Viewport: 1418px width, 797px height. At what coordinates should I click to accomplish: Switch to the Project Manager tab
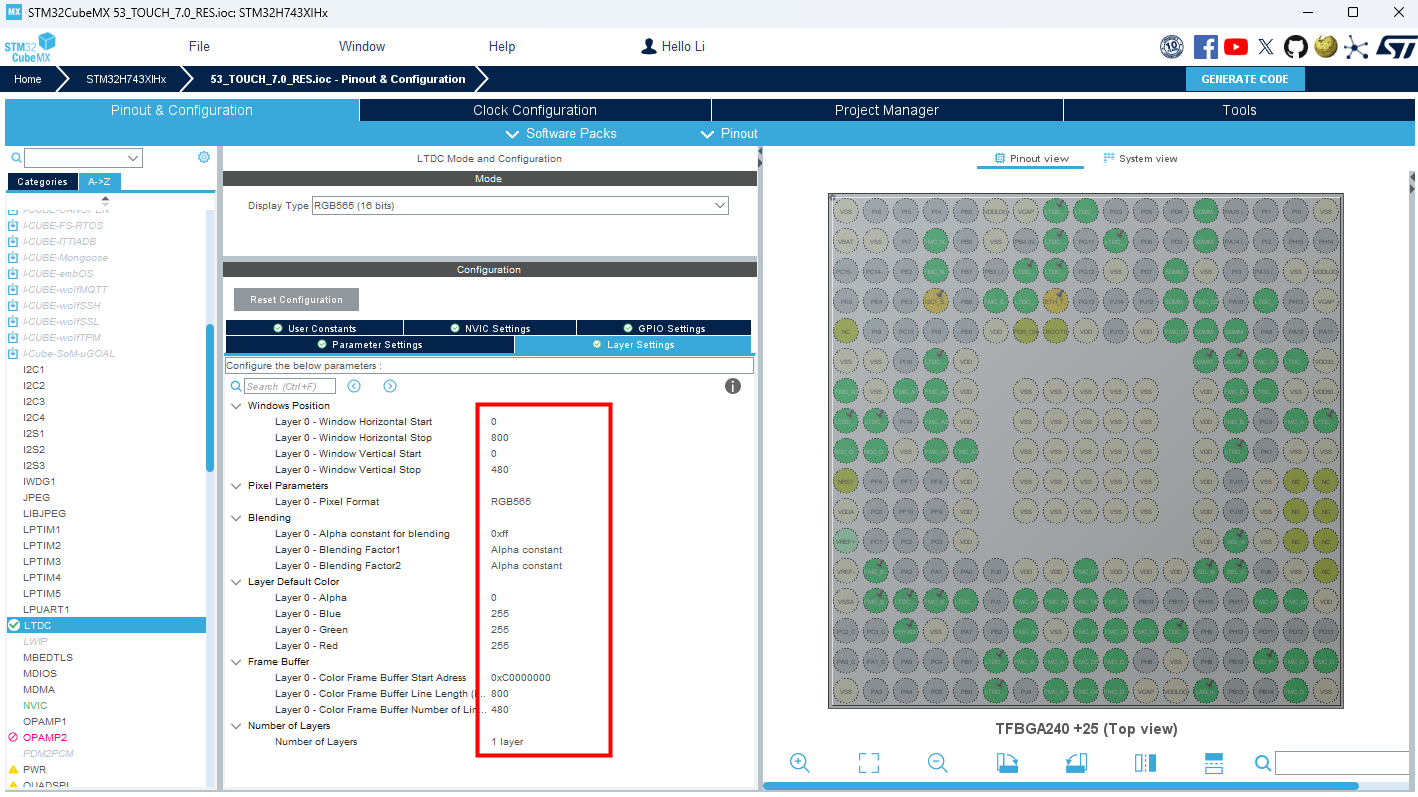887,110
